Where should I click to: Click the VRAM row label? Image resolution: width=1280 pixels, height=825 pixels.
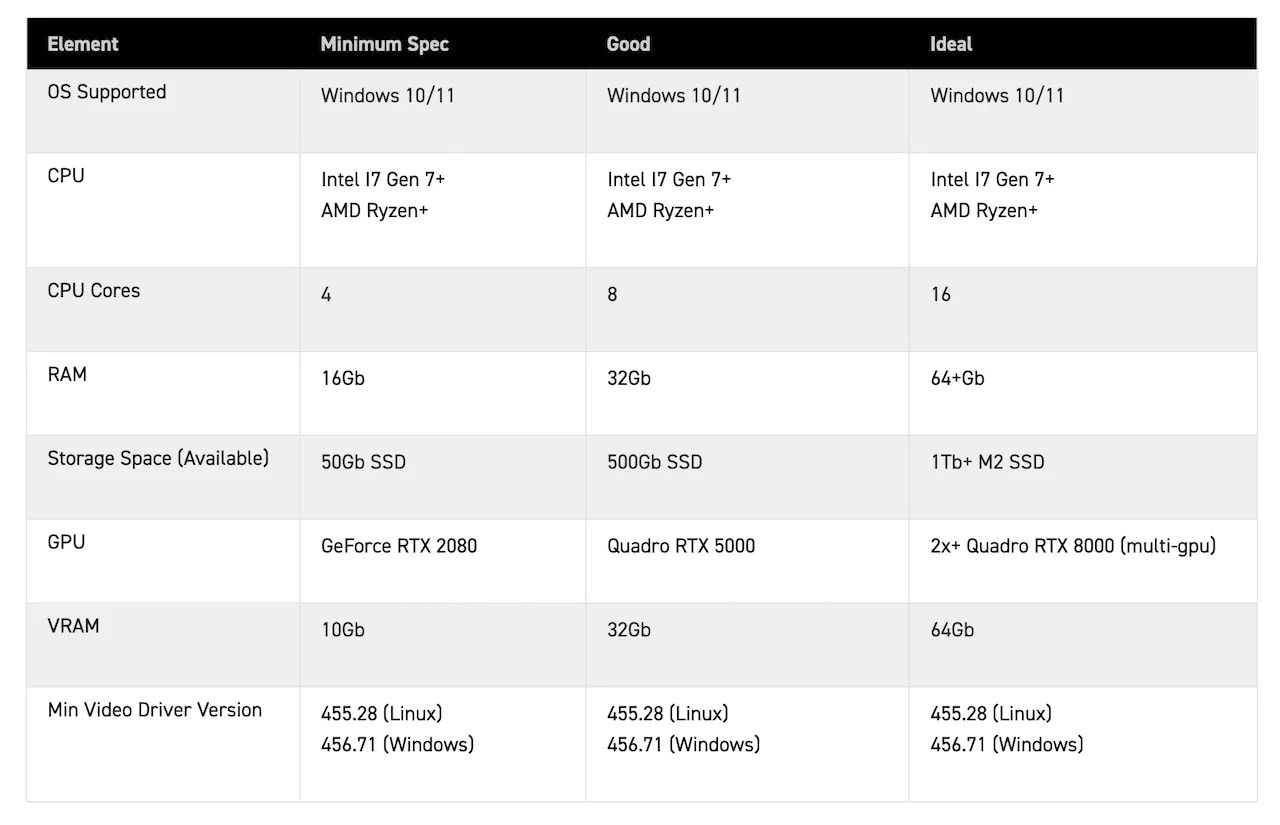tap(73, 627)
